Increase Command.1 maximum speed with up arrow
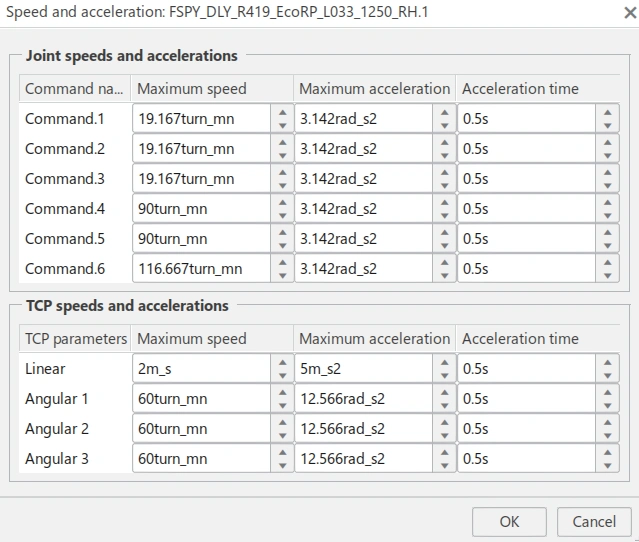Screen dimensions: 639x542 coord(281,112)
